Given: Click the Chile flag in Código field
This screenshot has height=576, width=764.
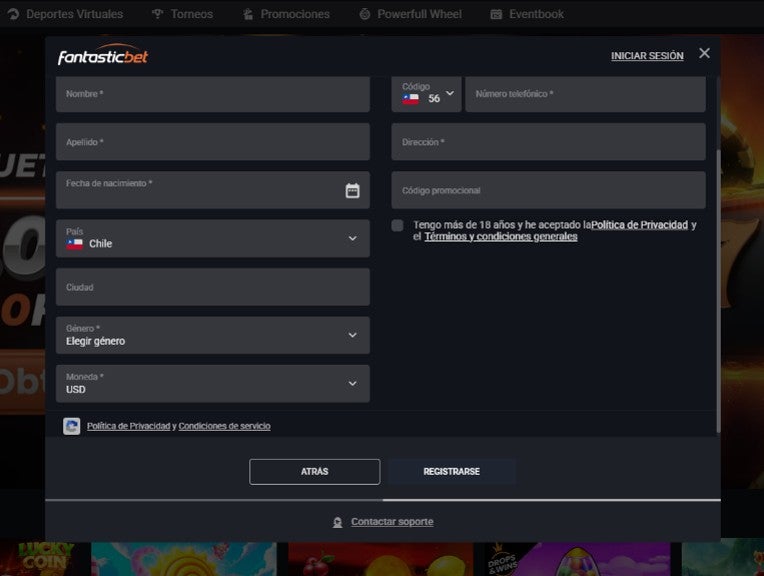Looking at the screenshot, I should pos(411,99).
